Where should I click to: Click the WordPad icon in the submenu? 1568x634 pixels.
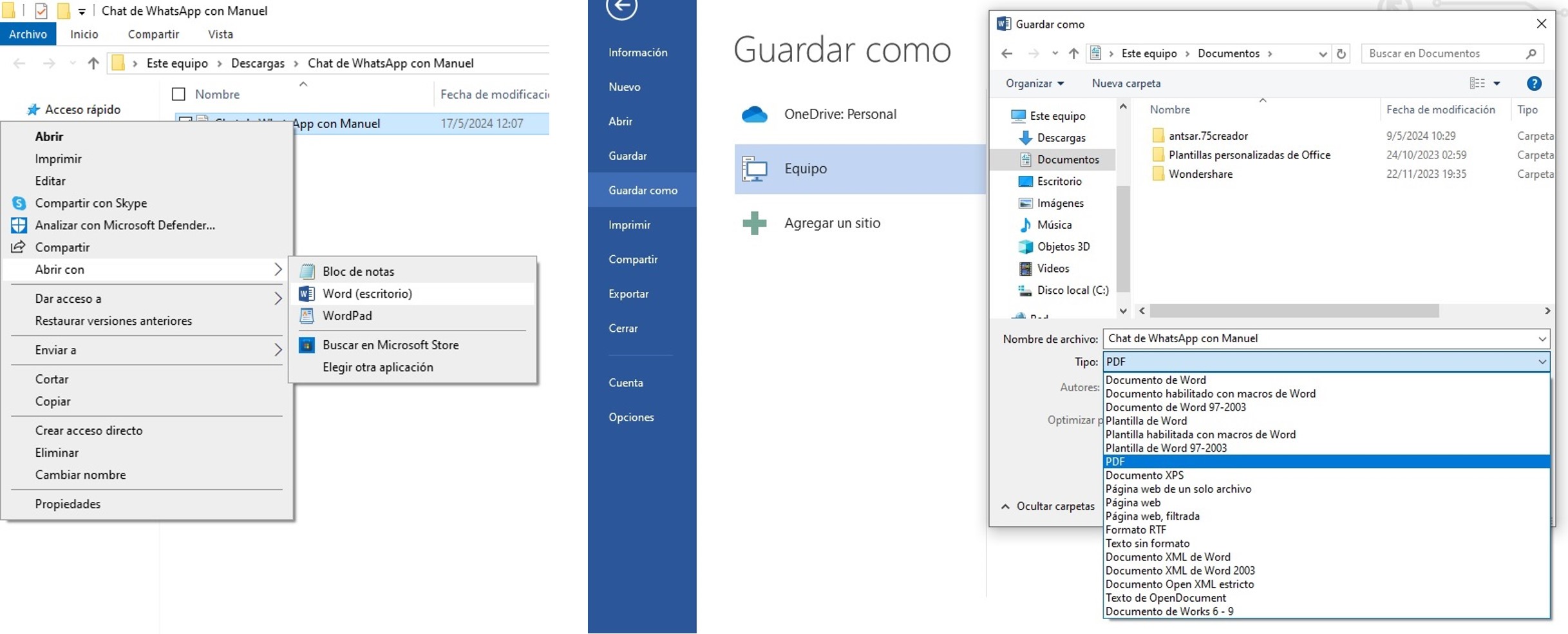(x=307, y=316)
